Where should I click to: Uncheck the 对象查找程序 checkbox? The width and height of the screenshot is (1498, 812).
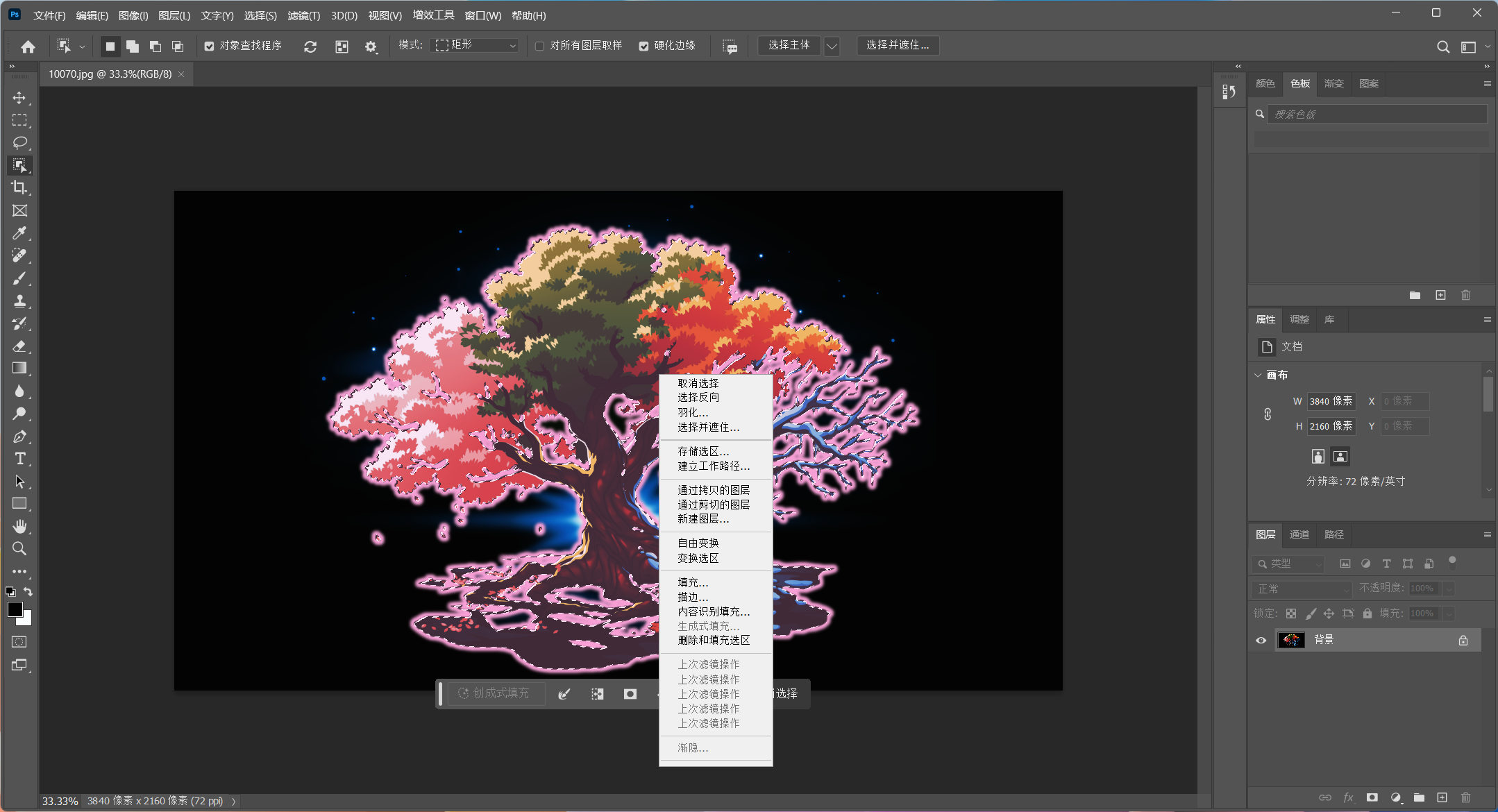pyautogui.click(x=209, y=46)
